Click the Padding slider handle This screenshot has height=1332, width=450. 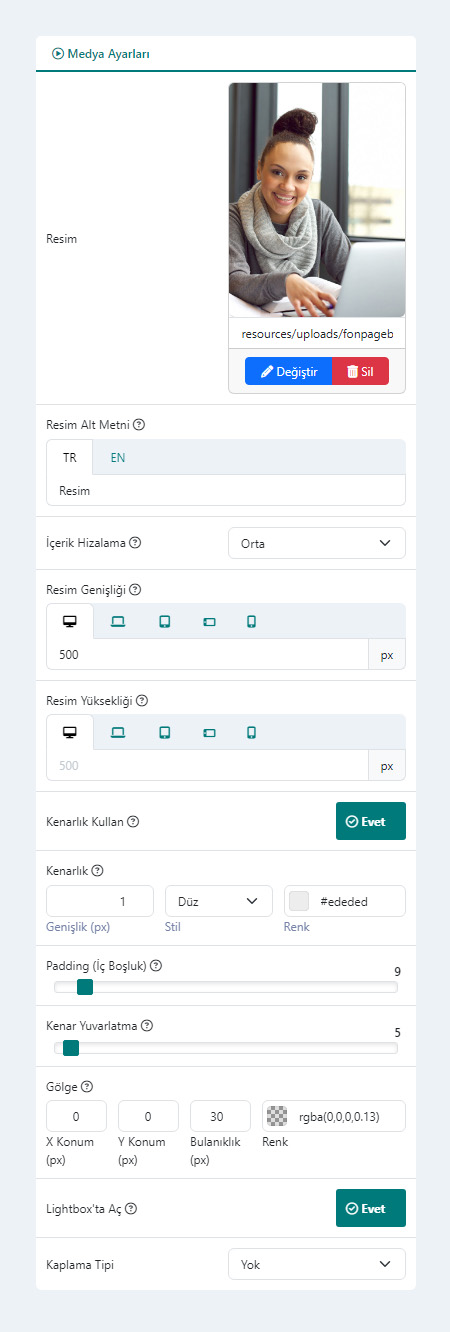pos(85,987)
